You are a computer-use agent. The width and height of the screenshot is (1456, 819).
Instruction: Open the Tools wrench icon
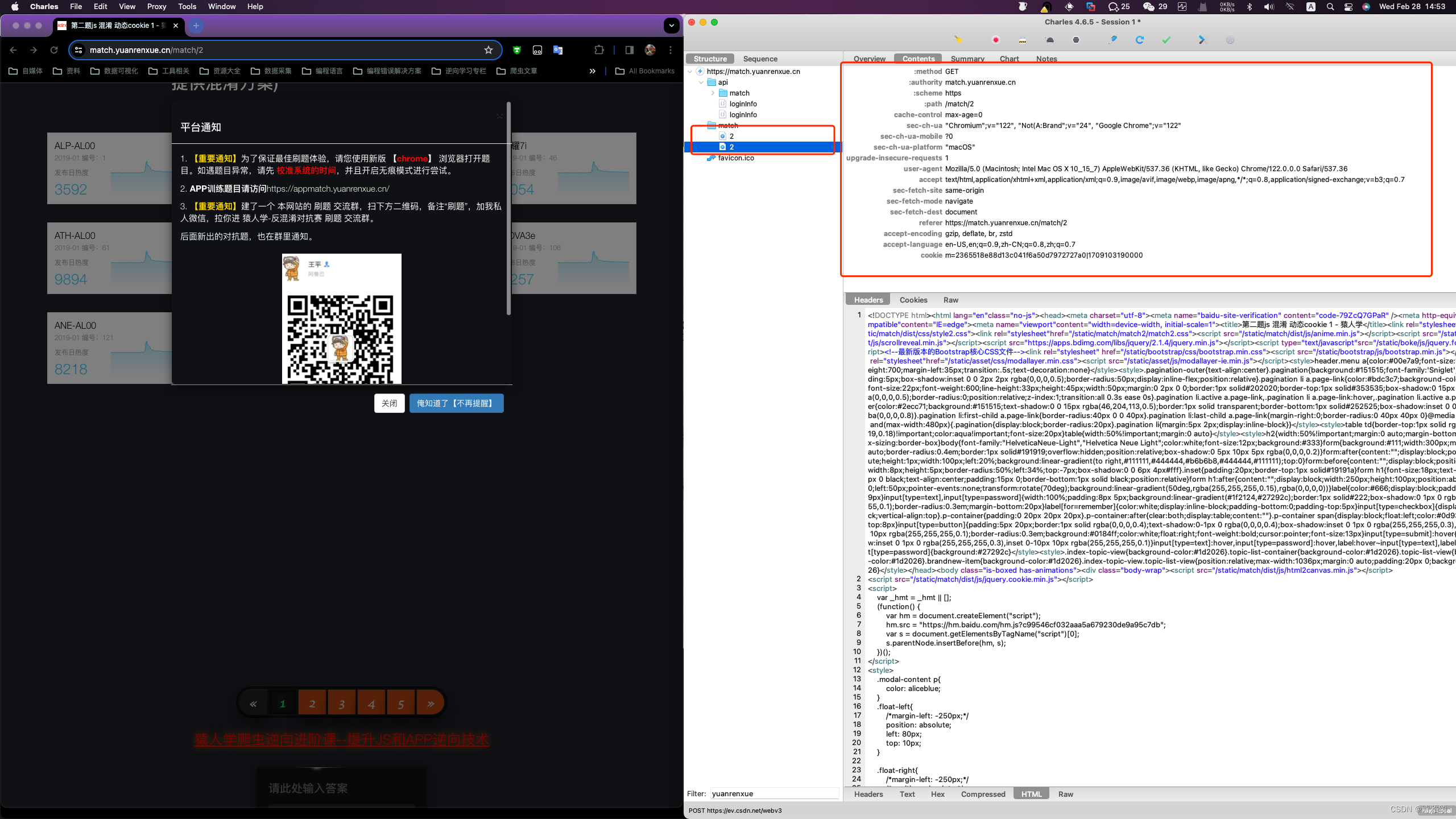[x=1202, y=40]
